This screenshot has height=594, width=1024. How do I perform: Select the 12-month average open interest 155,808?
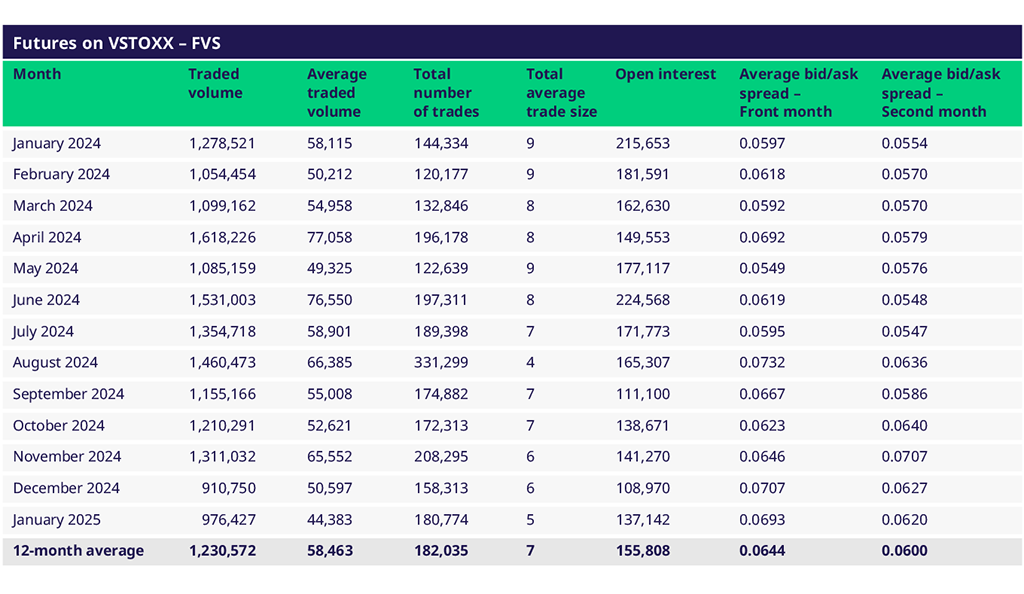click(642, 551)
